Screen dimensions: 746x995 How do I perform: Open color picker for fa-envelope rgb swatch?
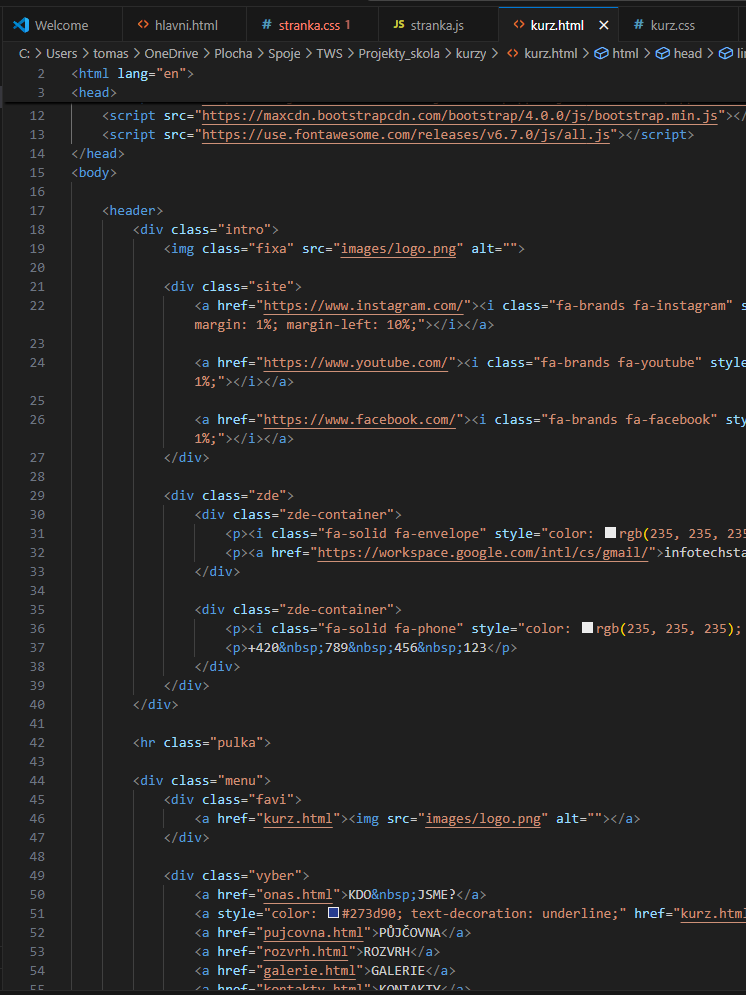[610, 533]
